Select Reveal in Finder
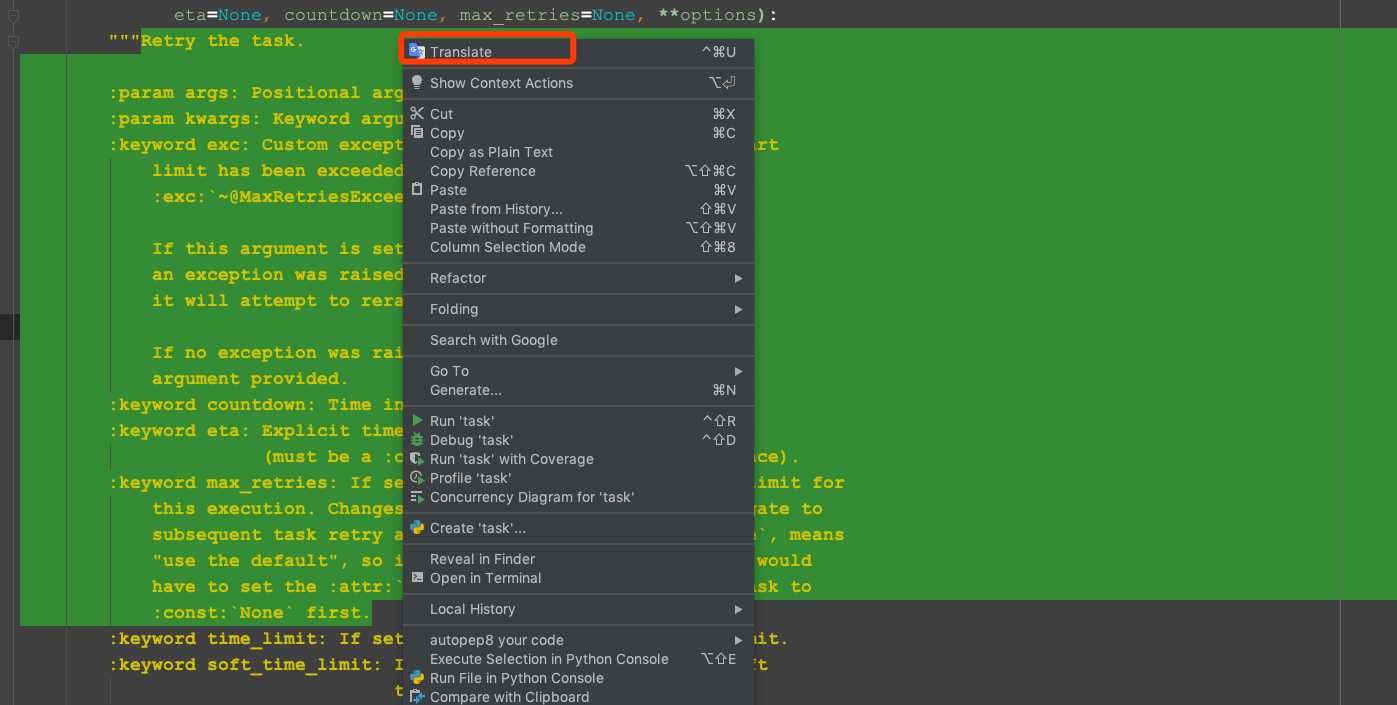The height and width of the screenshot is (705, 1397). coord(578,559)
